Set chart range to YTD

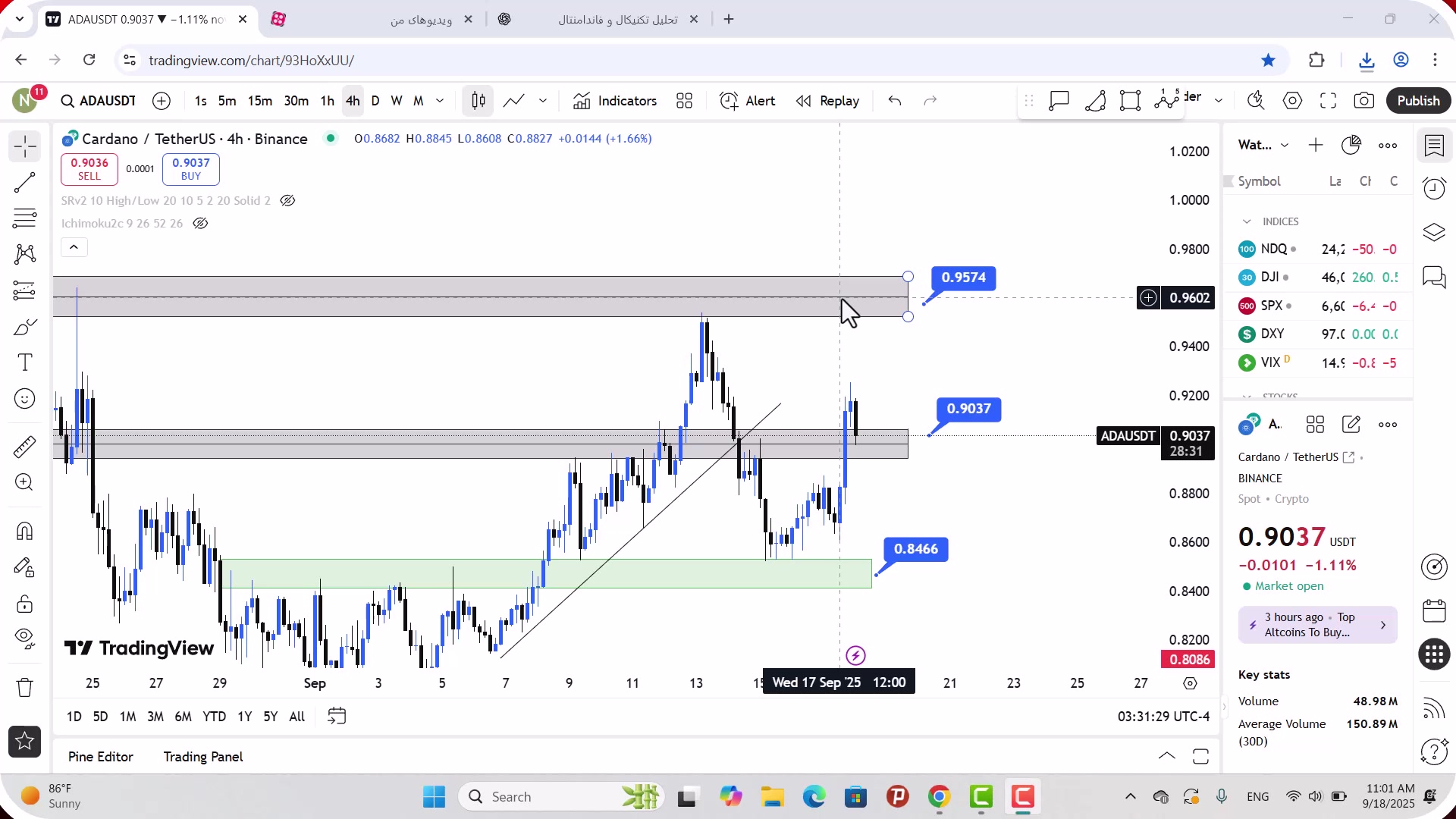click(214, 717)
